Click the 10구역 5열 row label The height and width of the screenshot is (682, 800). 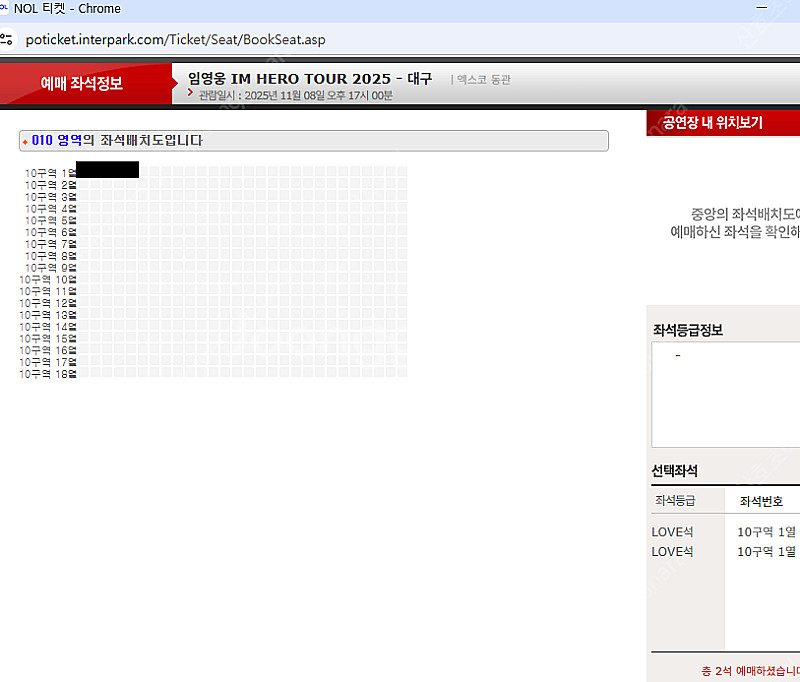[51, 220]
